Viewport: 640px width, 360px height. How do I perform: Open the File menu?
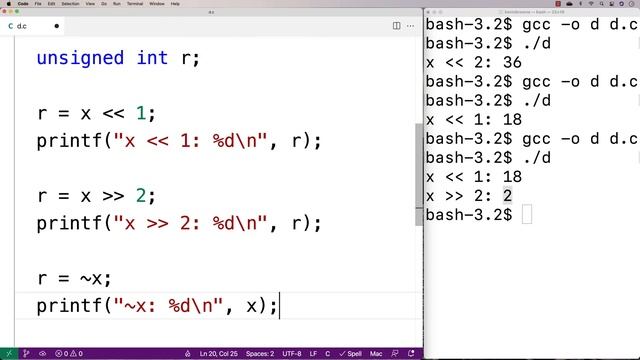(38, 4)
